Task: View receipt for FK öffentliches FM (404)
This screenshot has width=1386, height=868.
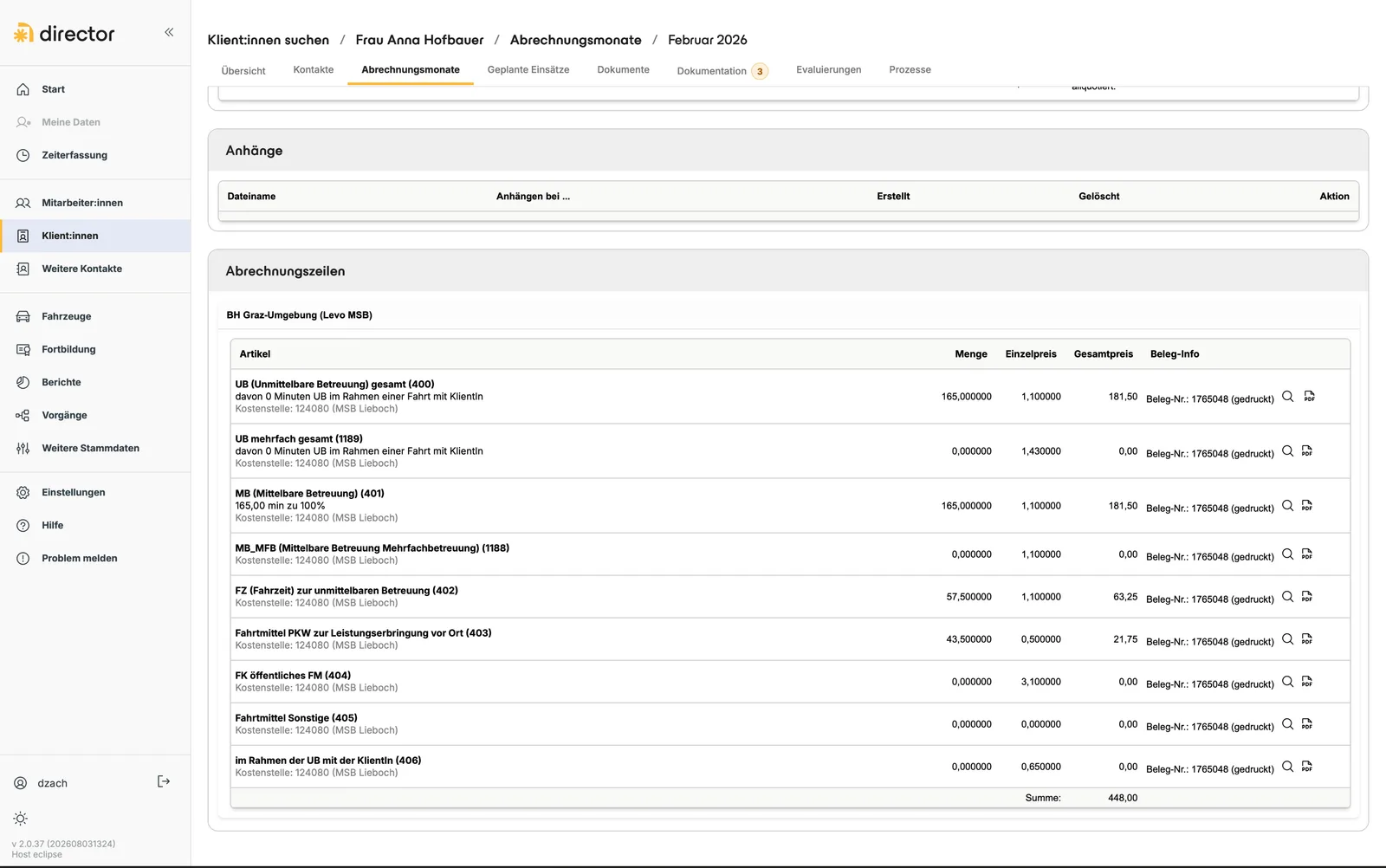Action: coord(1288,681)
